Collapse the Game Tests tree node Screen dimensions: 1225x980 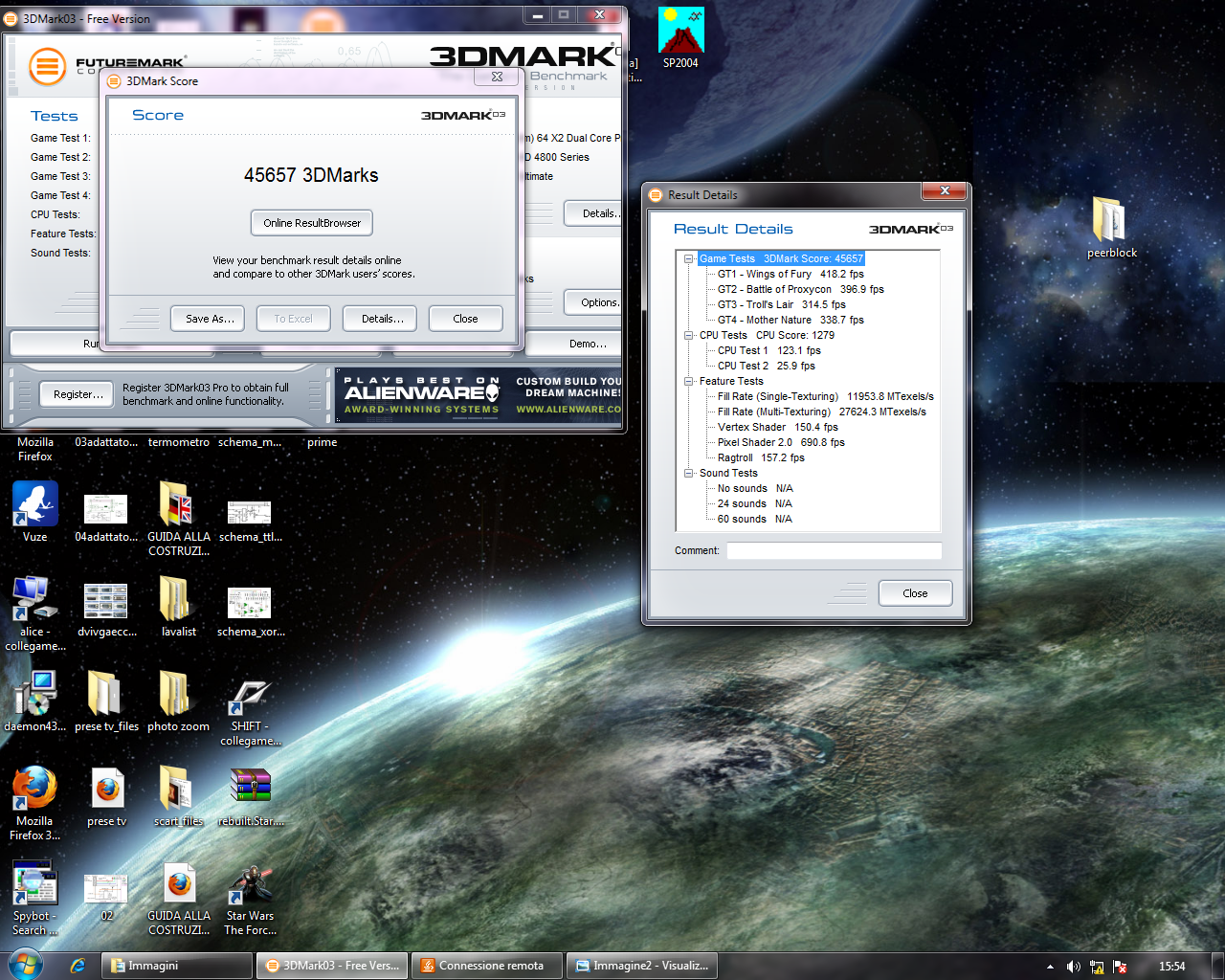[689, 258]
